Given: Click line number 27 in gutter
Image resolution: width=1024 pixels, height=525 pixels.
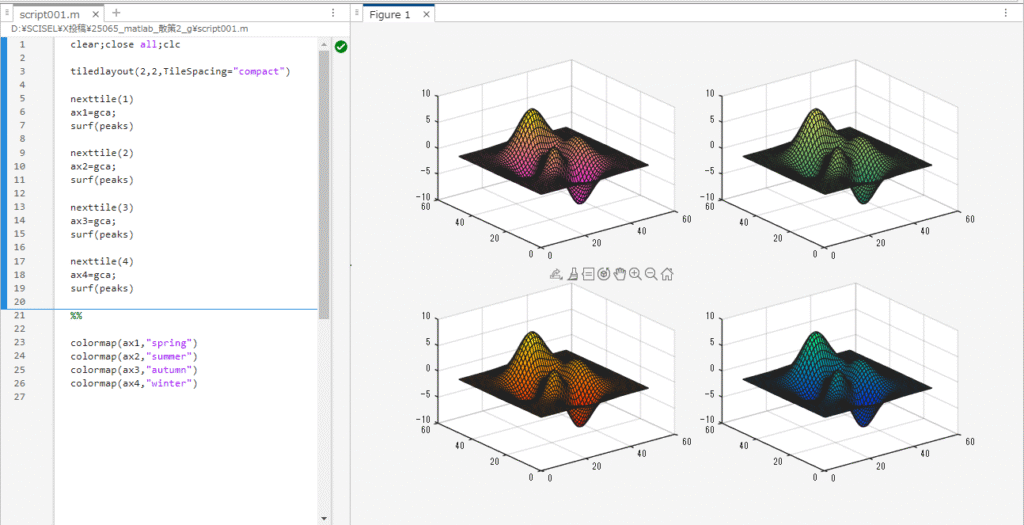Looking at the screenshot, I should (x=19, y=397).
